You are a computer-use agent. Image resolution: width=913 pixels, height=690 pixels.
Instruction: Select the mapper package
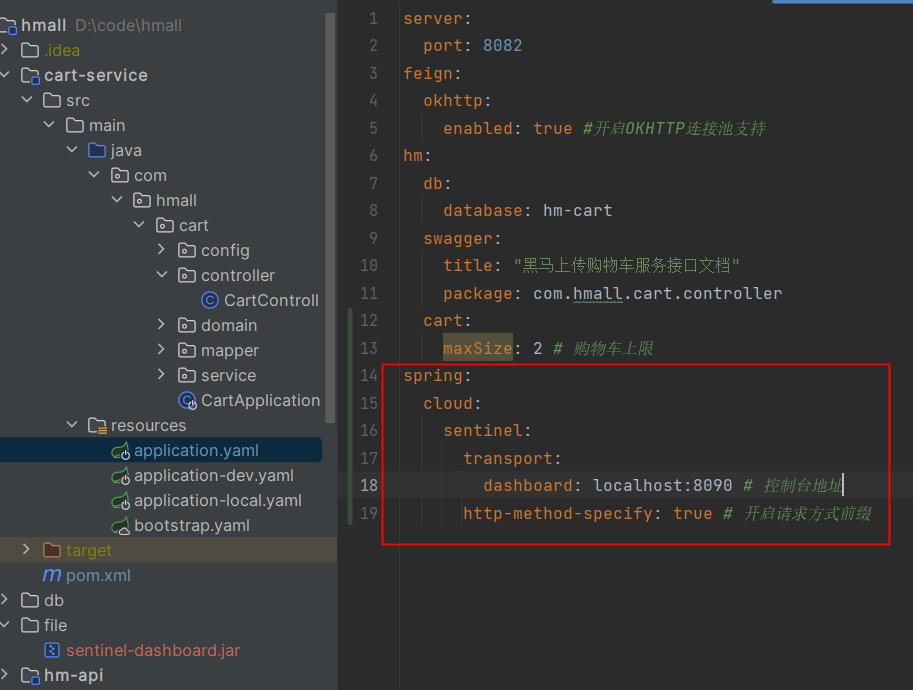click(229, 350)
